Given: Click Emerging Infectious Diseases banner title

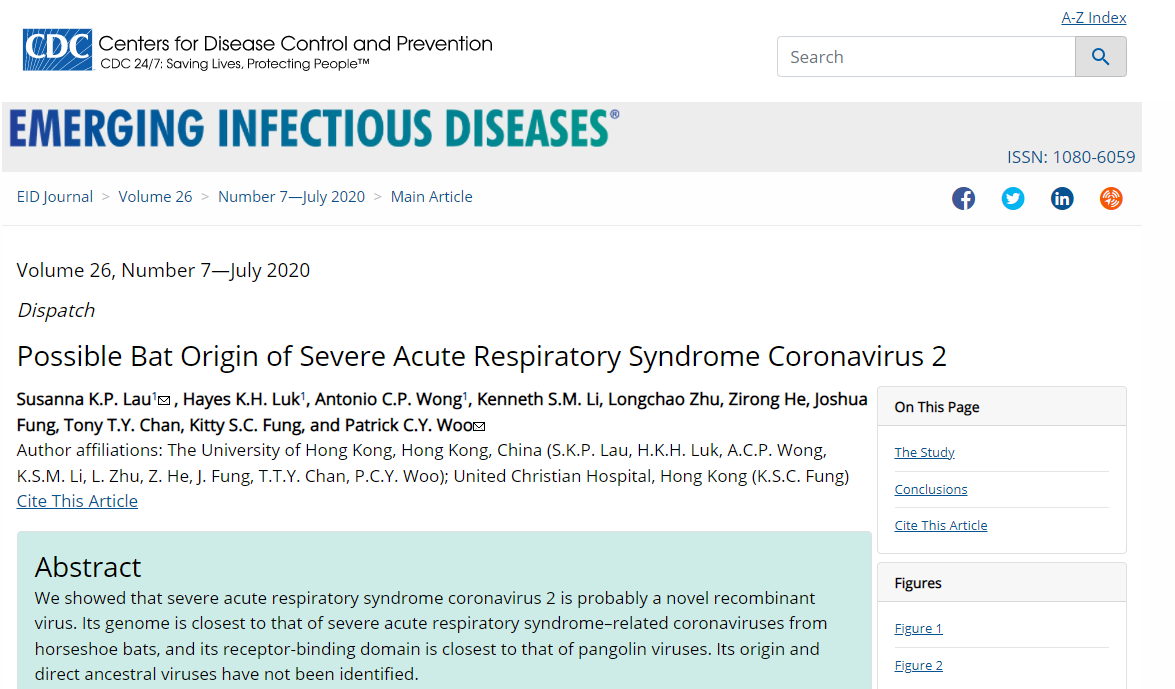Looking at the screenshot, I should click(314, 128).
